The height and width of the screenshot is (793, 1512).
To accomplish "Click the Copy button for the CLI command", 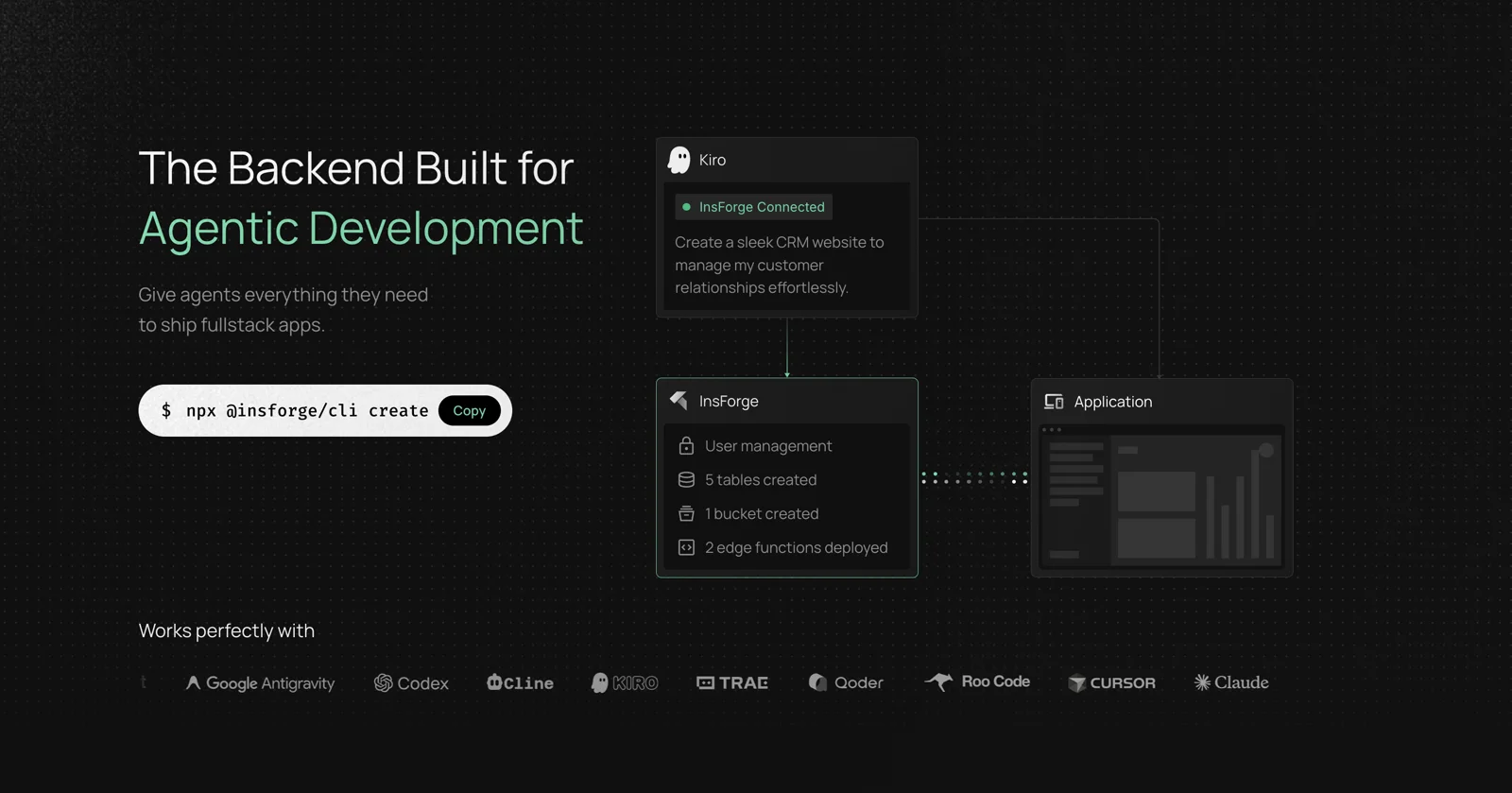I will [x=469, y=410].
